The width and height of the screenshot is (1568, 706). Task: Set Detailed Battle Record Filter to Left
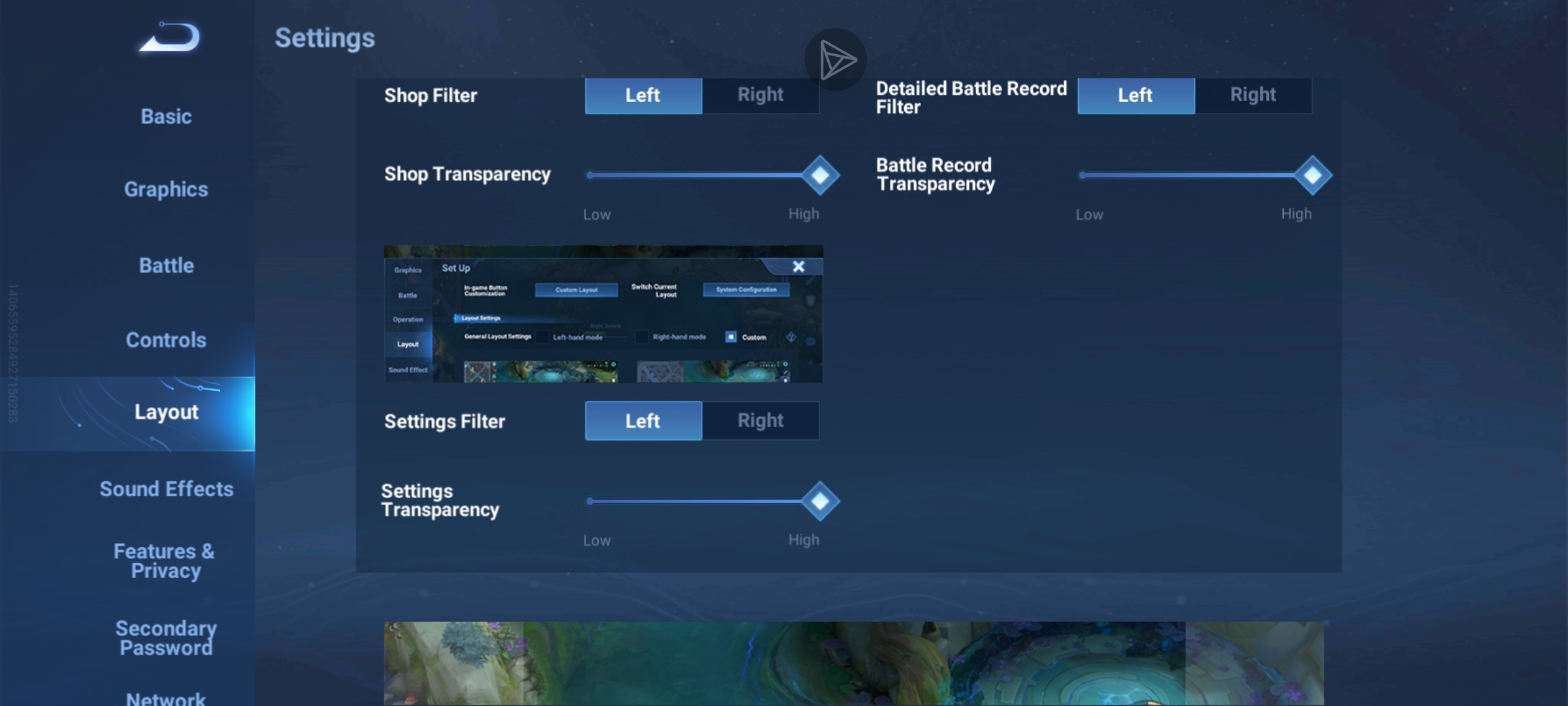(1135, 95)
